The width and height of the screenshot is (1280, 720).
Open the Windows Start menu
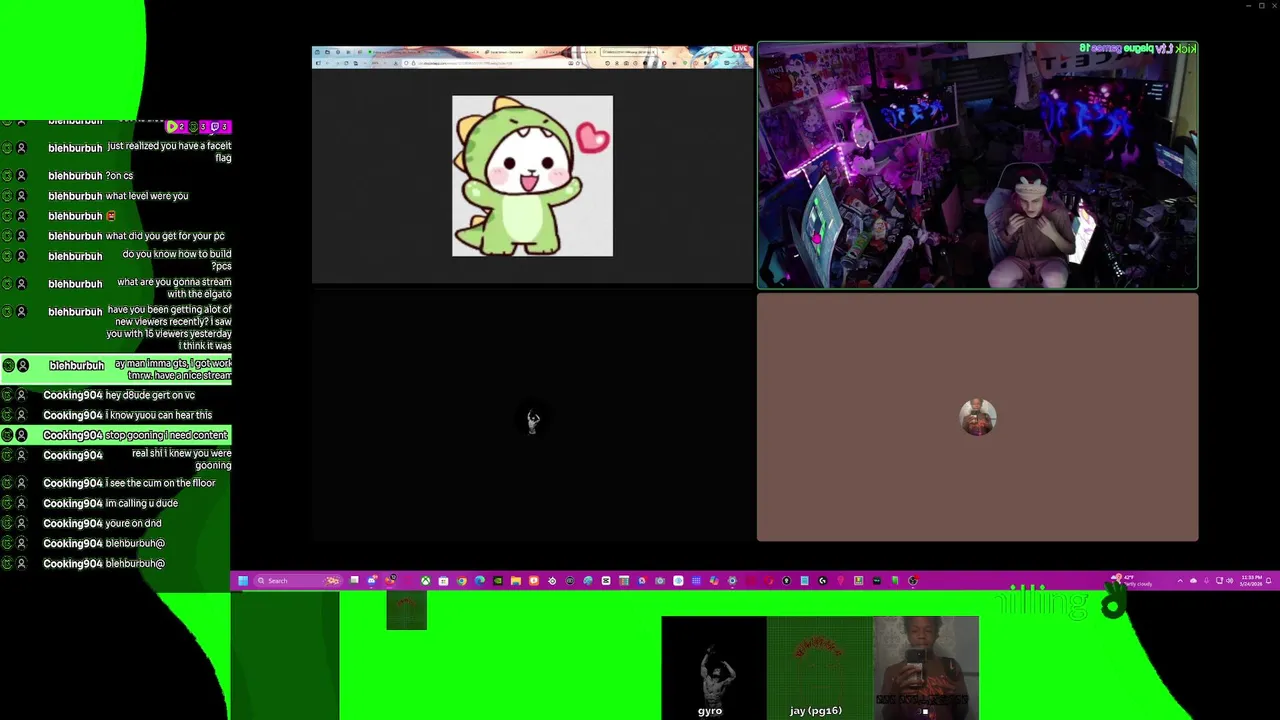[243, 580]
